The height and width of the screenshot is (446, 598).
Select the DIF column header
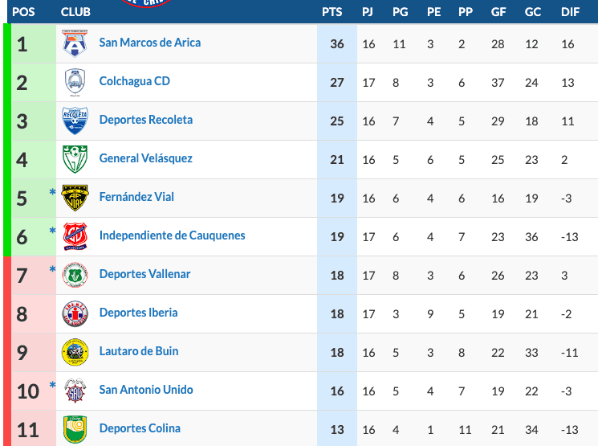570,12
